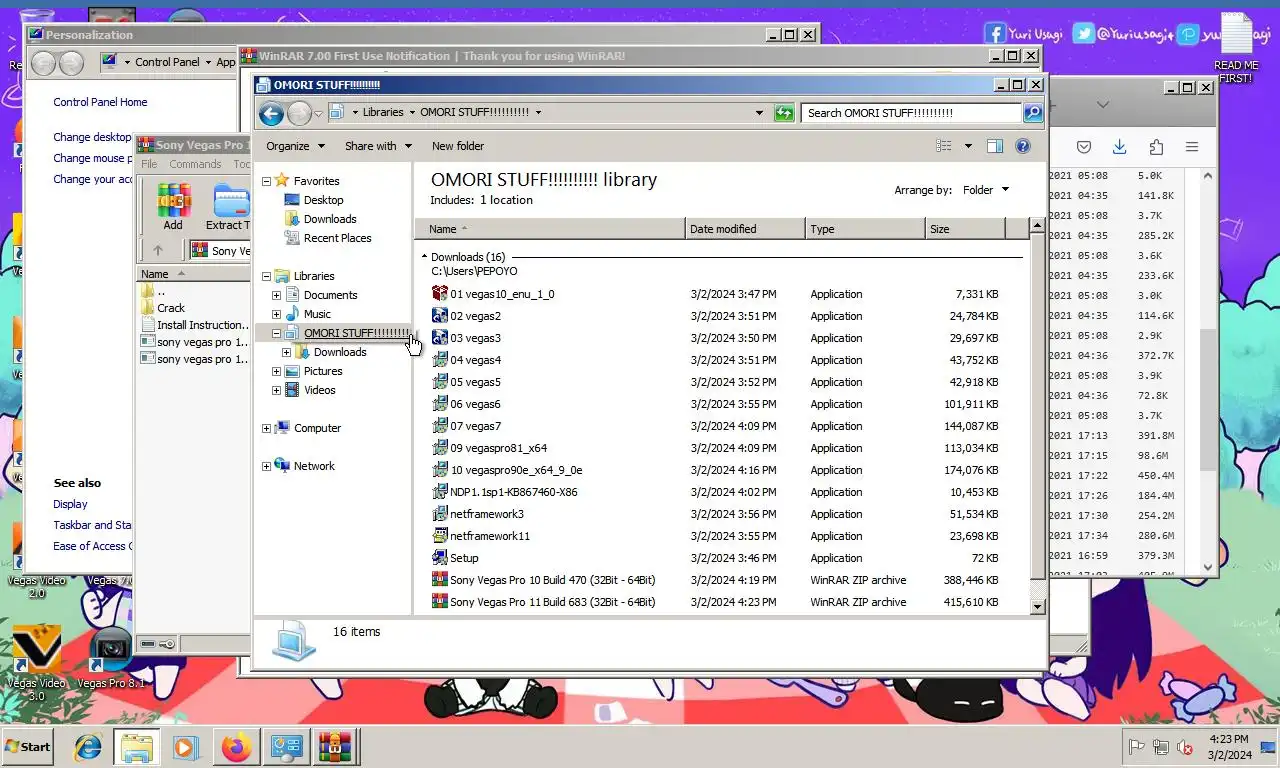Expand the Computer tree node
1280x768 pixels.
(267, 428)
